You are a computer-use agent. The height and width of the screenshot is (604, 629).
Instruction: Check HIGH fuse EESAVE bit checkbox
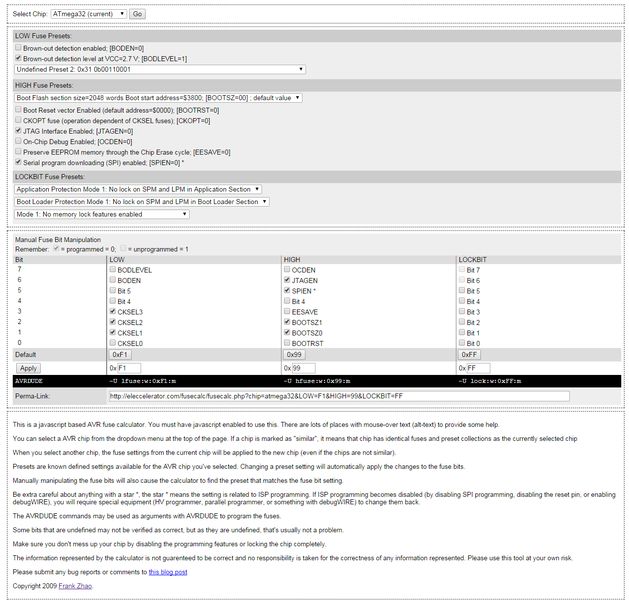coord(287,311)
